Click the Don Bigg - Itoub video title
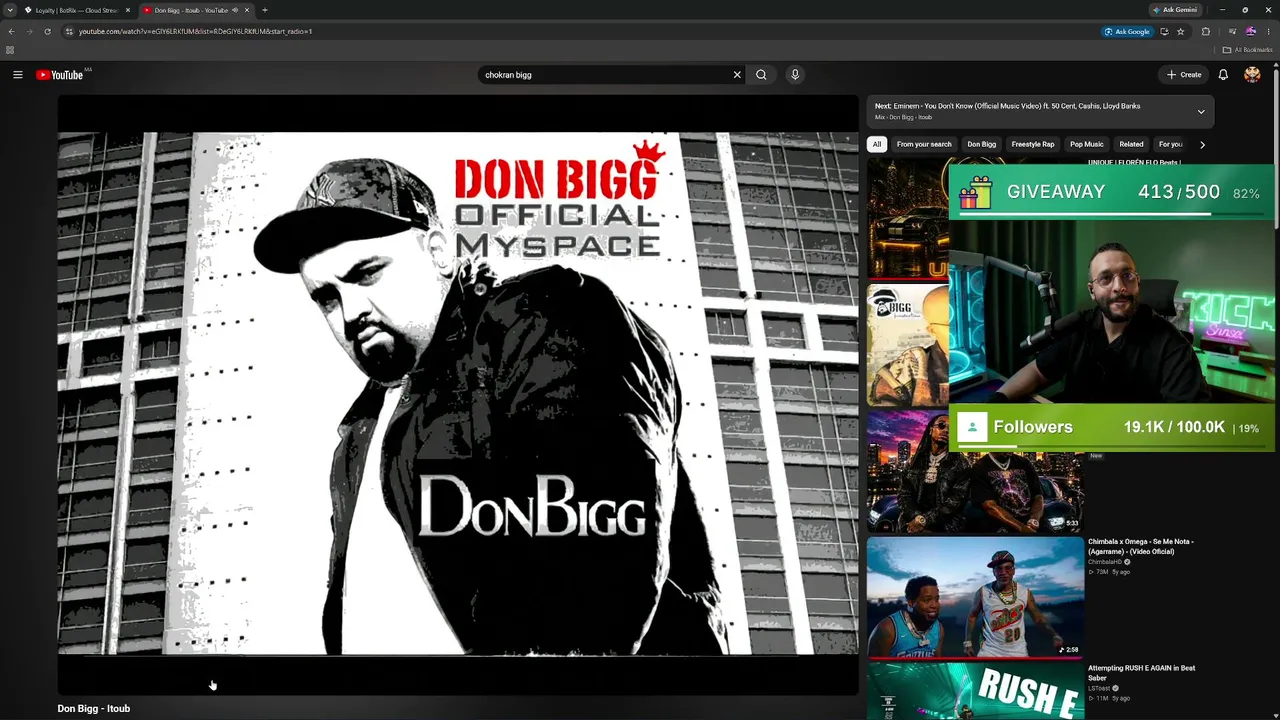The width and height of the screenshot is (1280, 720). coord(94,709)
